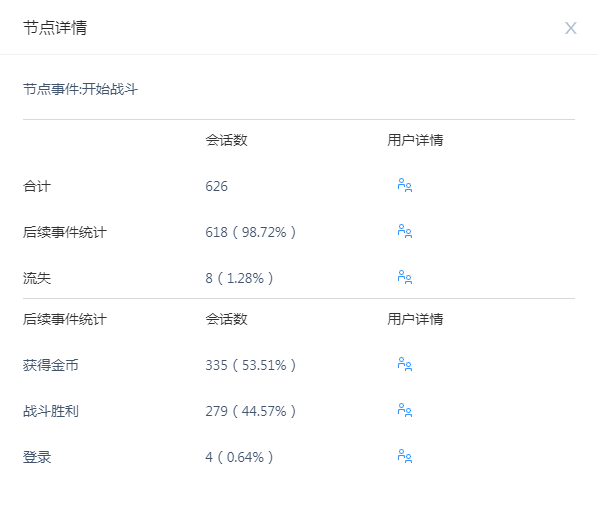Click the 流失 row label
The height and width of the screenshot is (521, 598).
(37, 278)
